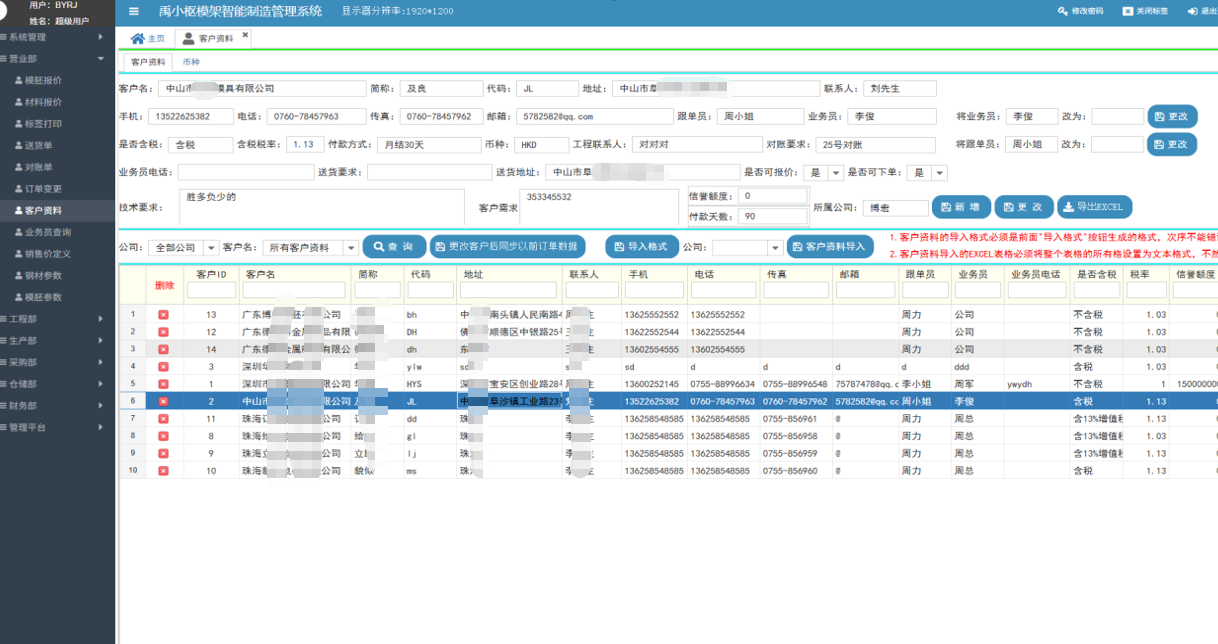Viewport: 1218px width, 644px height.
Task: Toggle the hamburger sidebar menu icon
Action: coord(134,12)
